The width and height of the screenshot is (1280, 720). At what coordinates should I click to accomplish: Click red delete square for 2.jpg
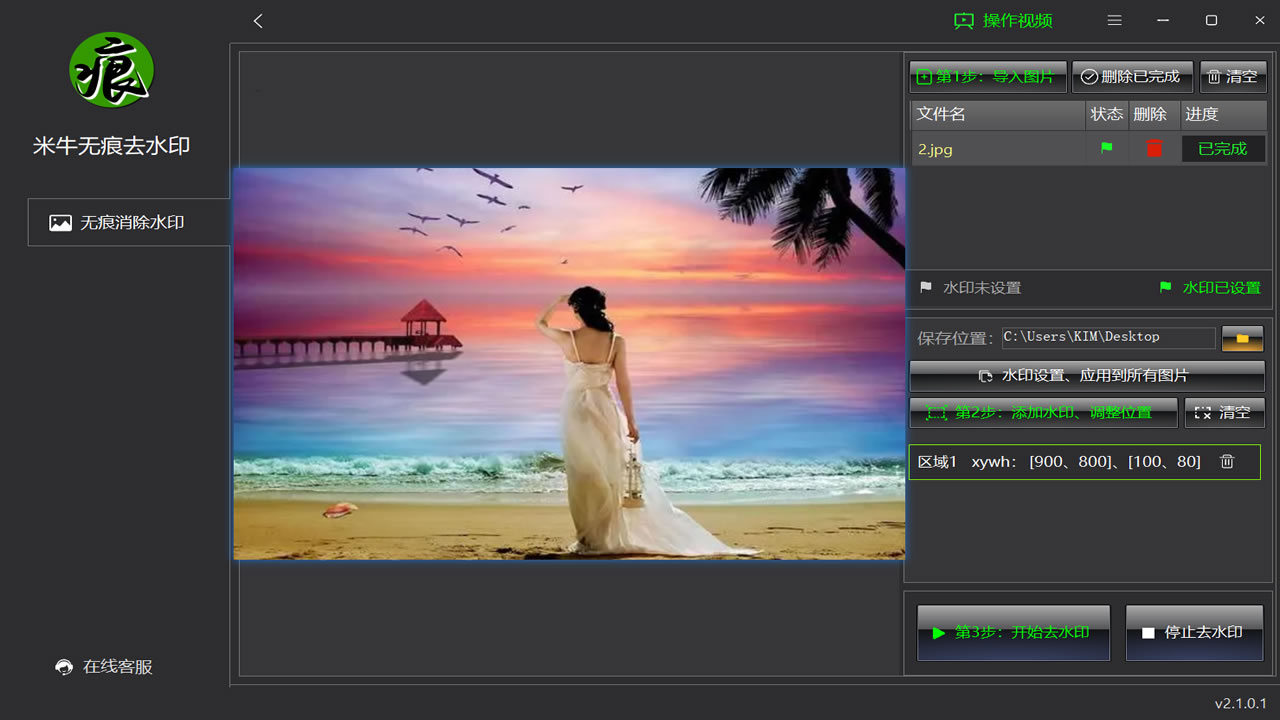[x=1154, y=149]
